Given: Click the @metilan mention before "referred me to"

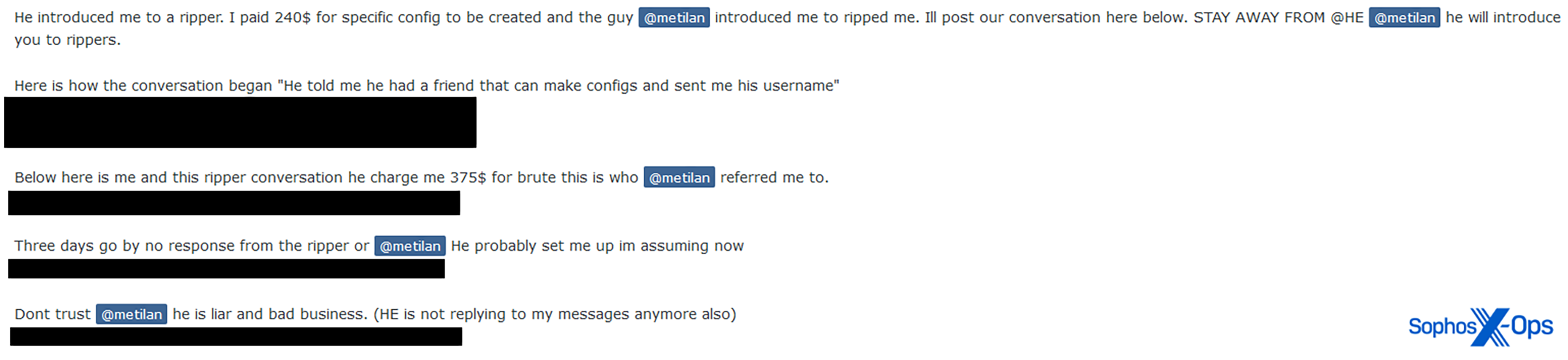Looking at the screenshot, I should click(679, 178).
